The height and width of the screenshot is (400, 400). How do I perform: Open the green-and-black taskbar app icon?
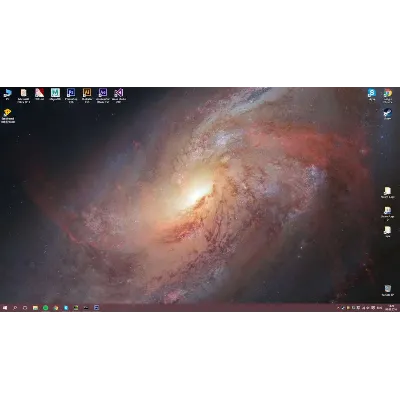coord(76,308)
